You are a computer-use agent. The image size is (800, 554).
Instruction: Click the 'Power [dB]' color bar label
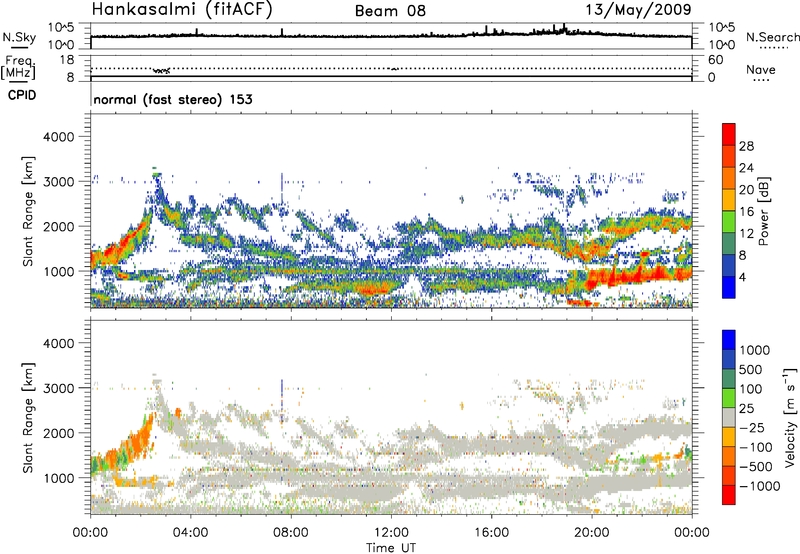(763, 211)
